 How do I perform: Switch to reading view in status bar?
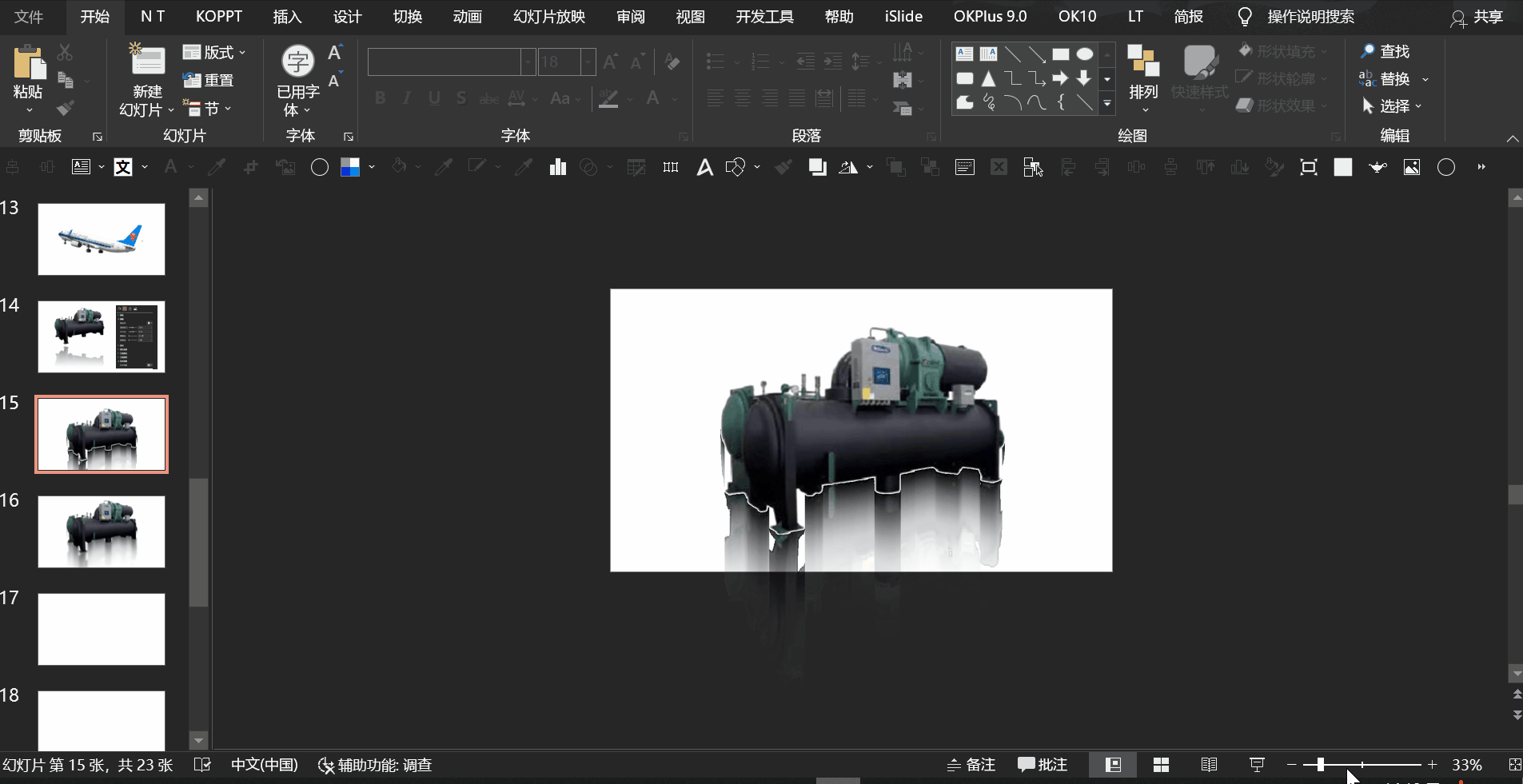click(x=1209, y=765)
